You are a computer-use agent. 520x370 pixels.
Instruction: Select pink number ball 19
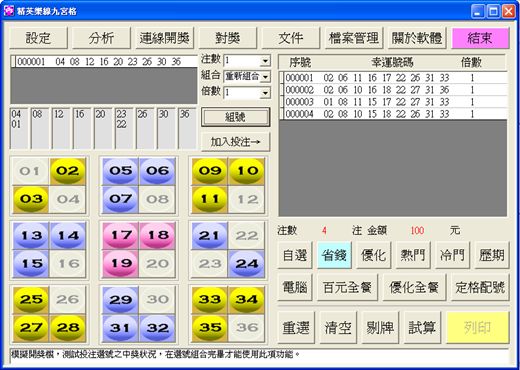coord(120,264)
